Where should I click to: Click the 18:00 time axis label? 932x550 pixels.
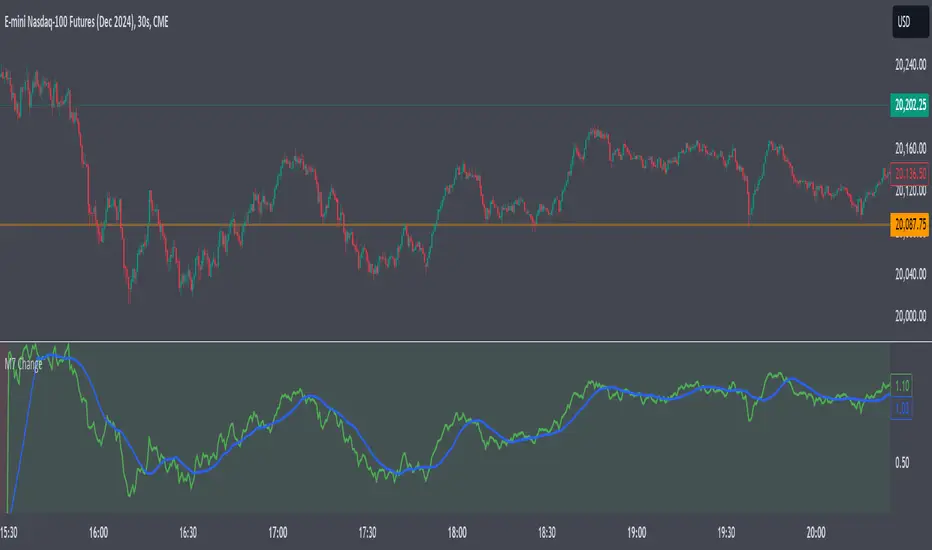(x=459, y=533)
